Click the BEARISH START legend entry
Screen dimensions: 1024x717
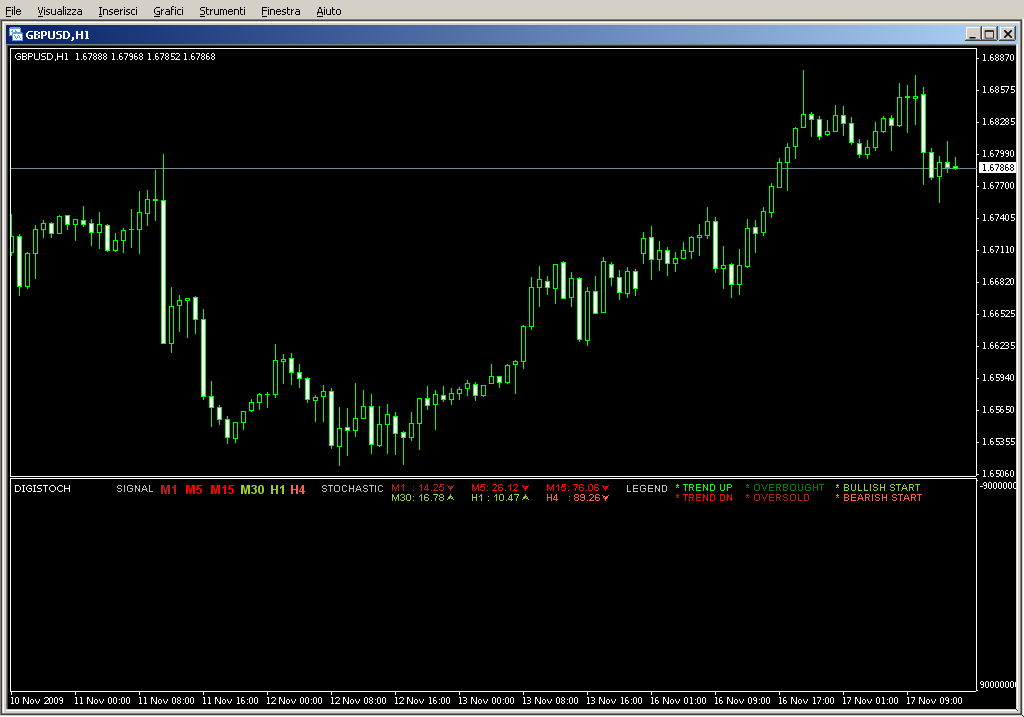click(879, 498)
